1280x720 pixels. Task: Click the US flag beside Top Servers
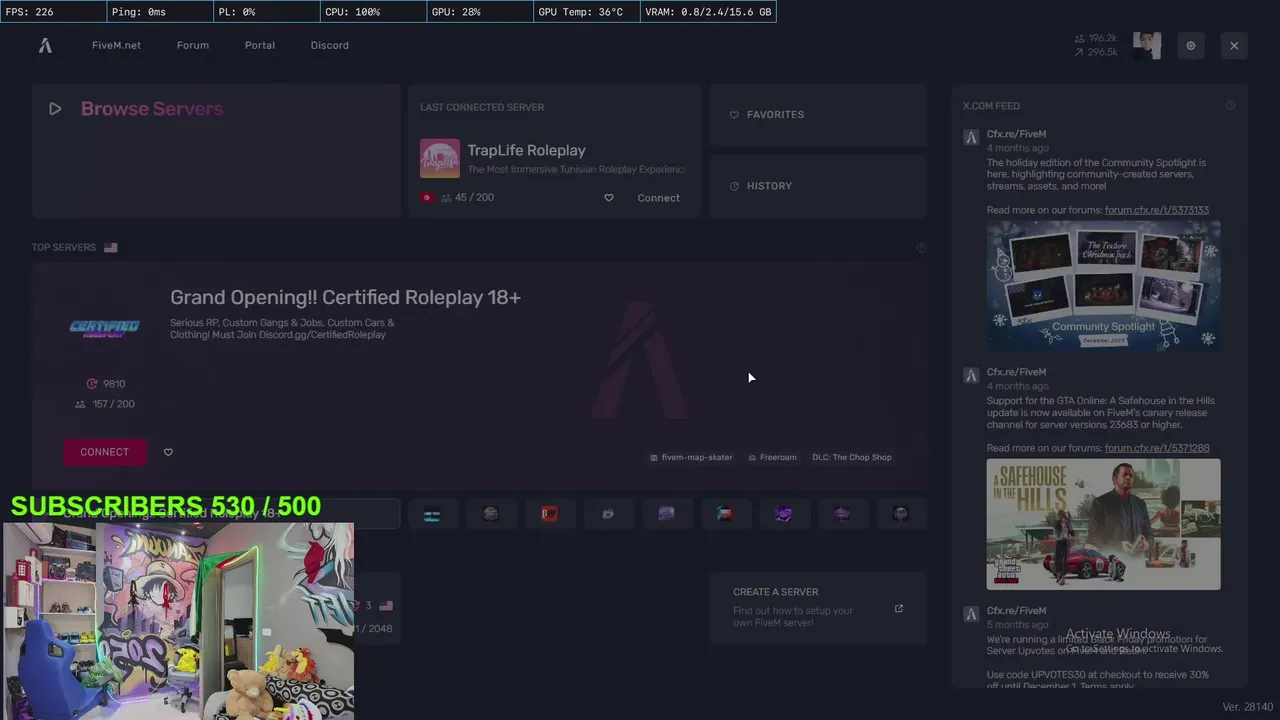pyautogui.click(x=110, y=248)
